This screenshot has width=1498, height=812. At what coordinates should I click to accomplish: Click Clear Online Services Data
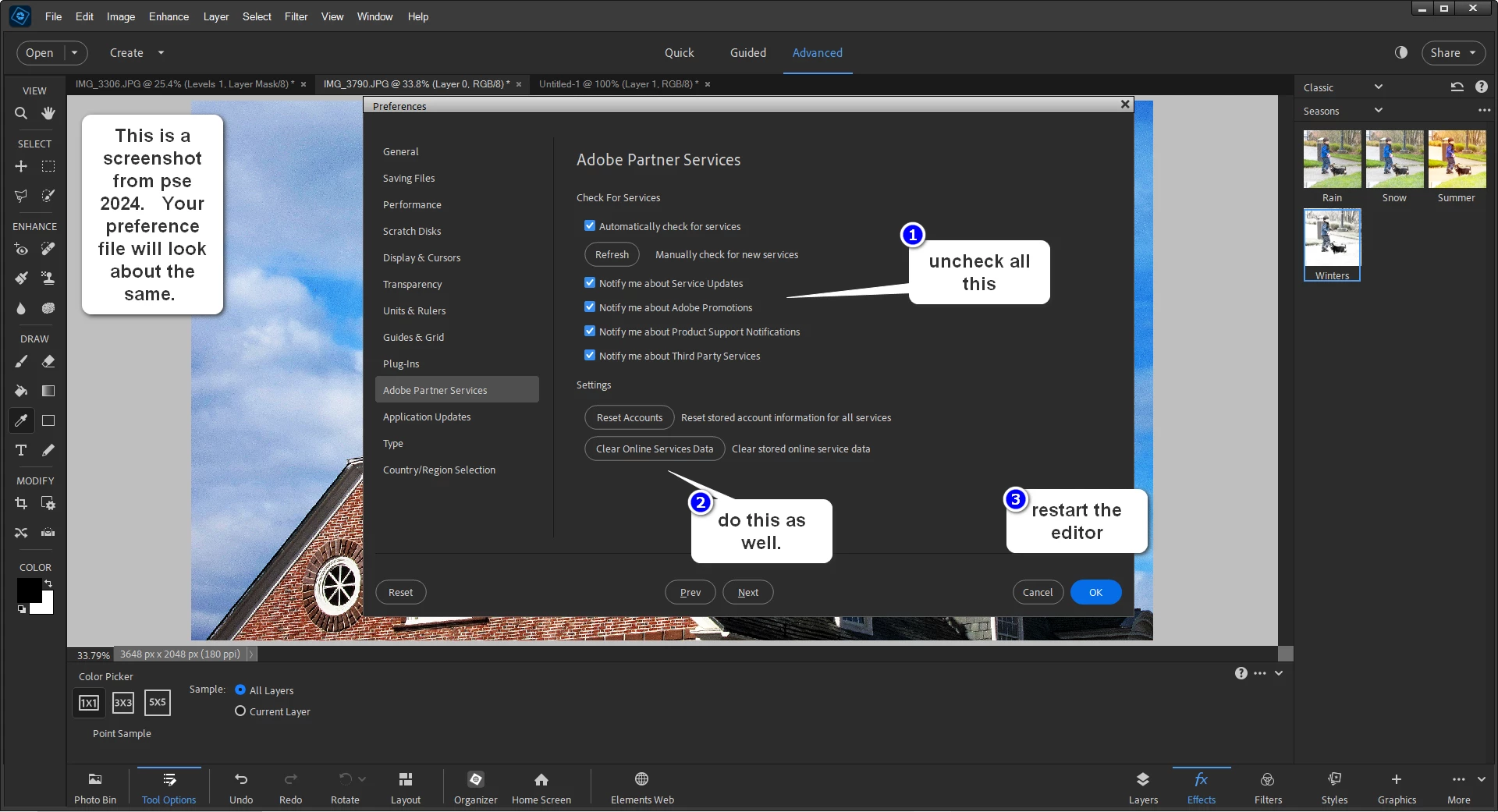pyautogui.click(x=655, y=449)
